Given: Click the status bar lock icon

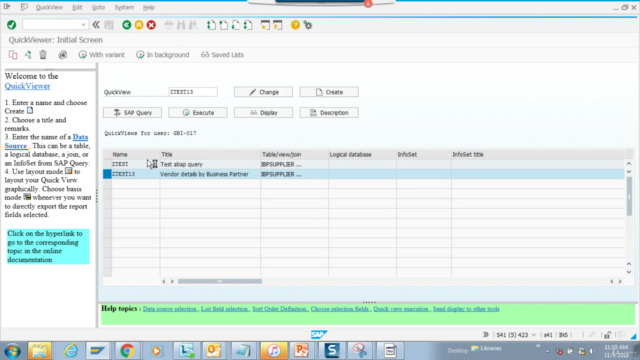Looking at the screenshot, I should click(607, 335).
